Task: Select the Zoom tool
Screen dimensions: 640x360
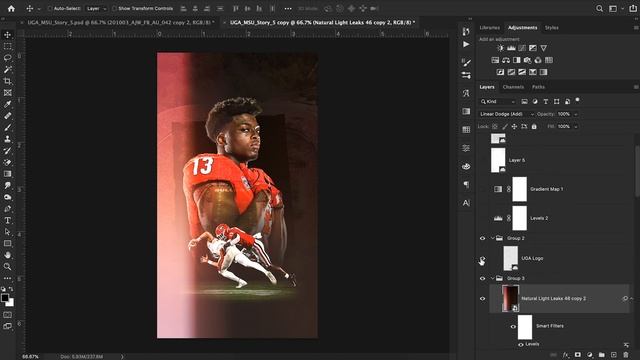Action: pos(7,267)
